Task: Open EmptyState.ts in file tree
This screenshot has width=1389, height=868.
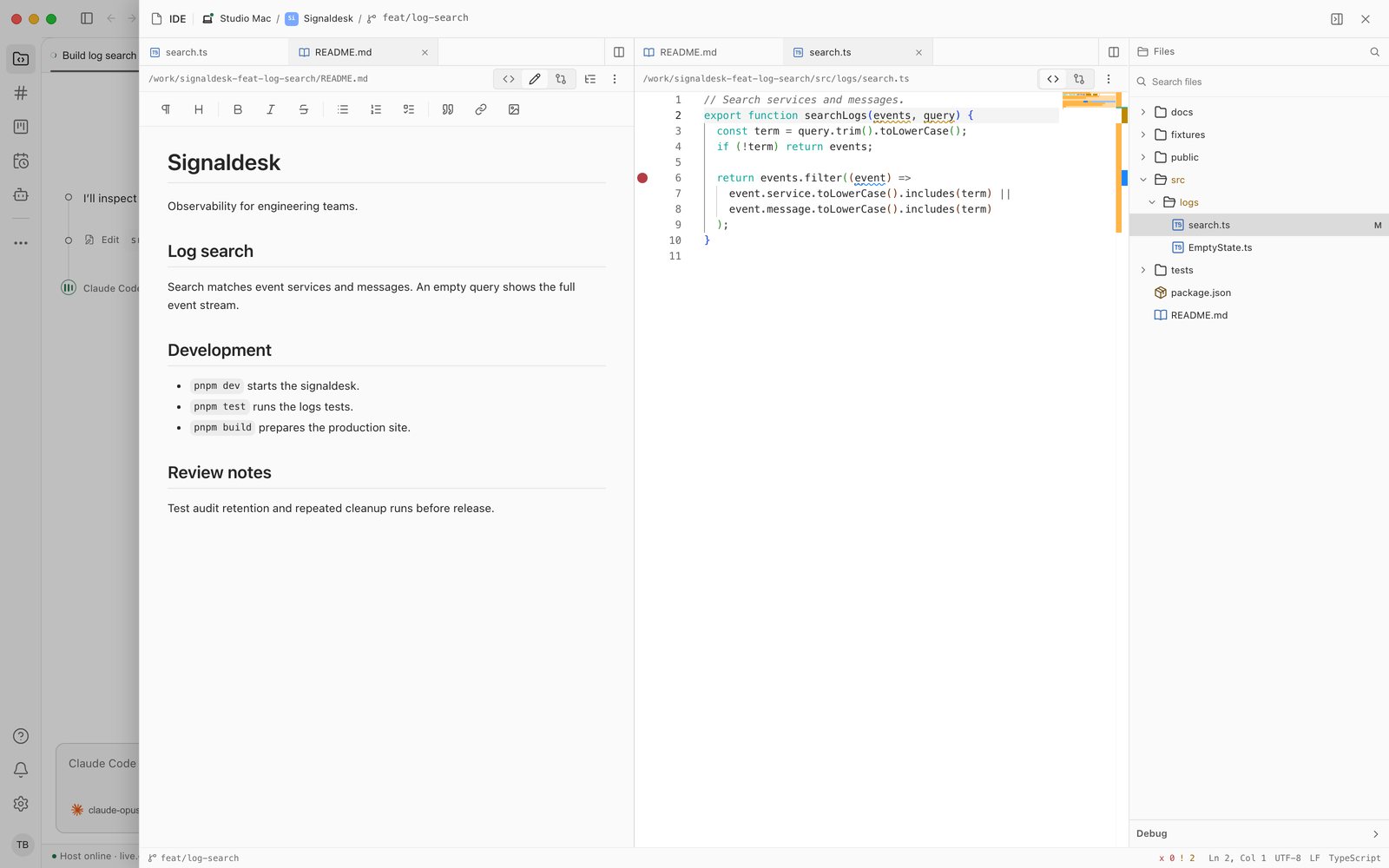Action: point(1259,247)
